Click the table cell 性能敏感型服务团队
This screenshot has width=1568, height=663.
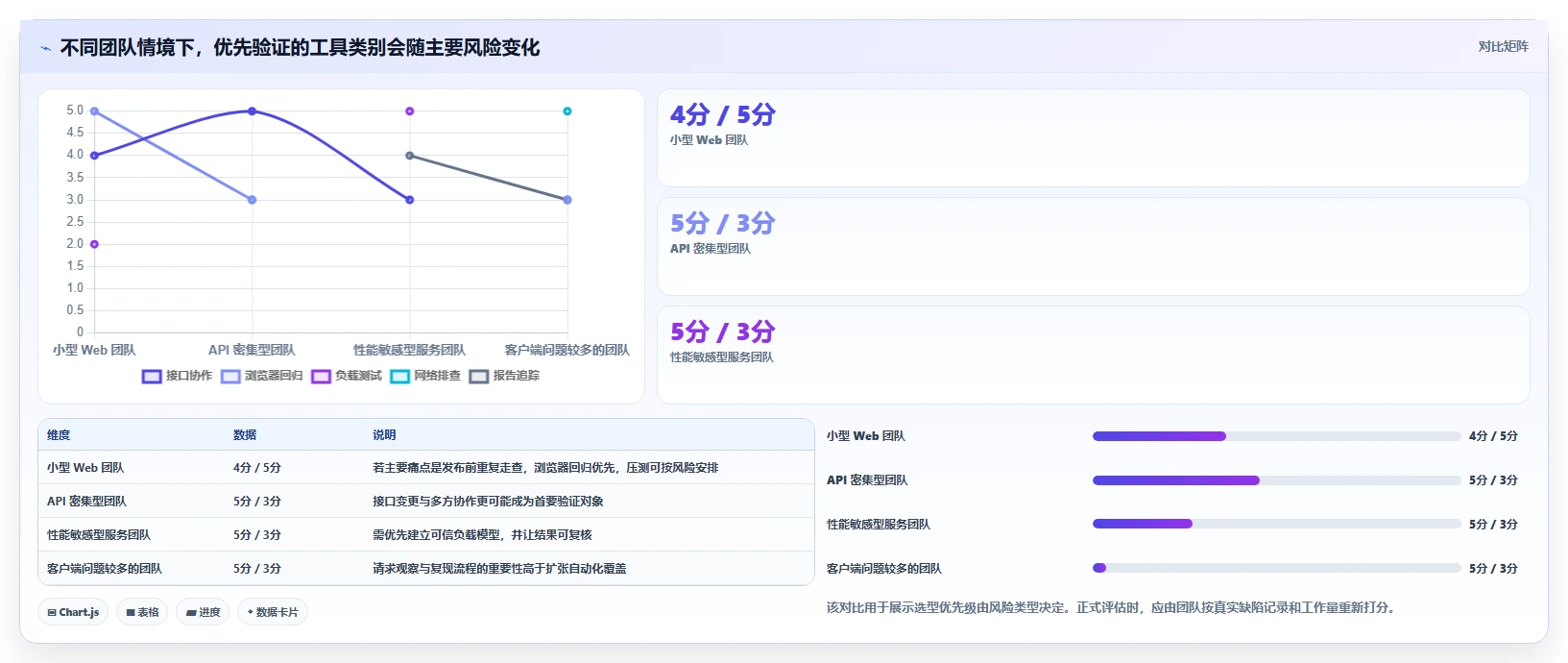click(99, 535)
